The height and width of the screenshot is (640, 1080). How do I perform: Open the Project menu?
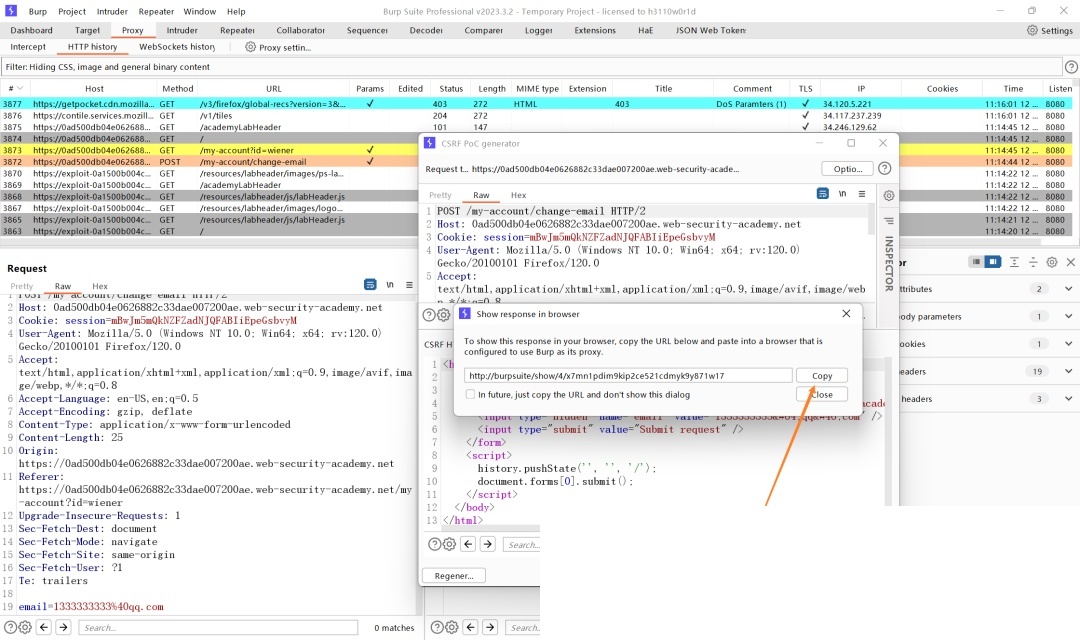[72, 12]
